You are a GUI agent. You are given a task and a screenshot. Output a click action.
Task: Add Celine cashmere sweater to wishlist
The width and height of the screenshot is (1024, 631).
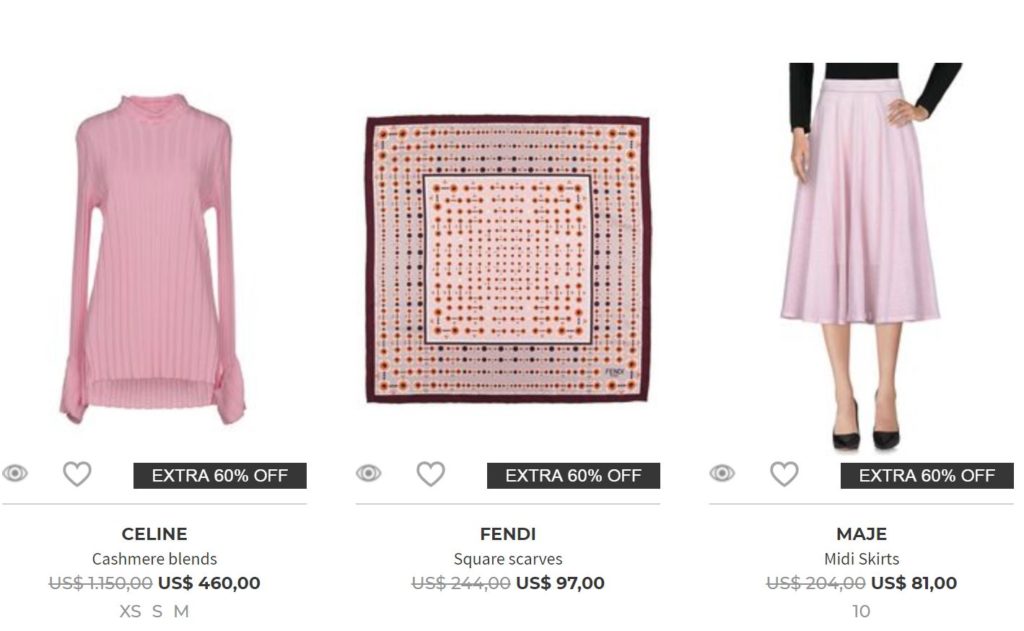pyautogui.click(x=77, y=474)
